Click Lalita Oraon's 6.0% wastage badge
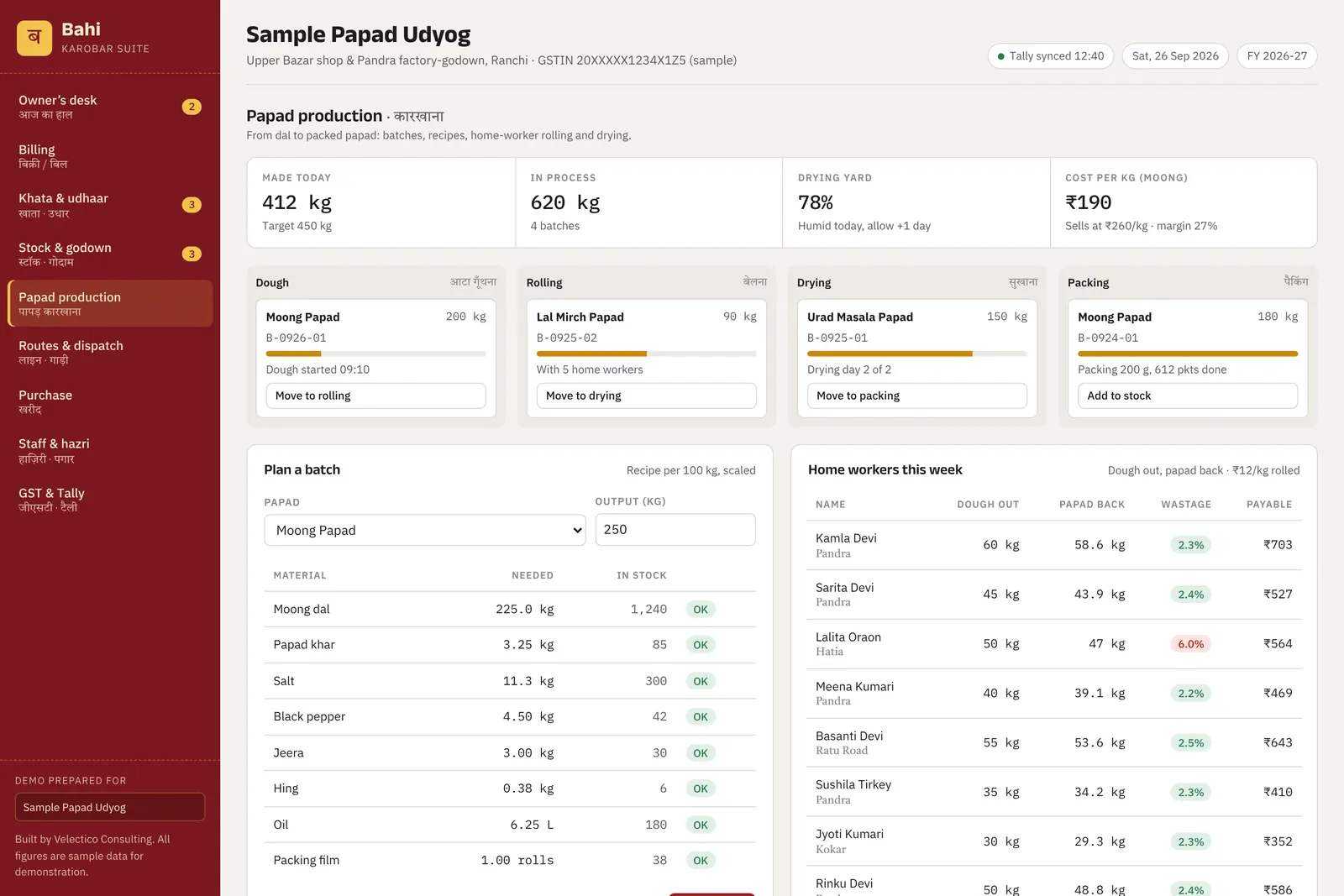 coord(1190,644)
